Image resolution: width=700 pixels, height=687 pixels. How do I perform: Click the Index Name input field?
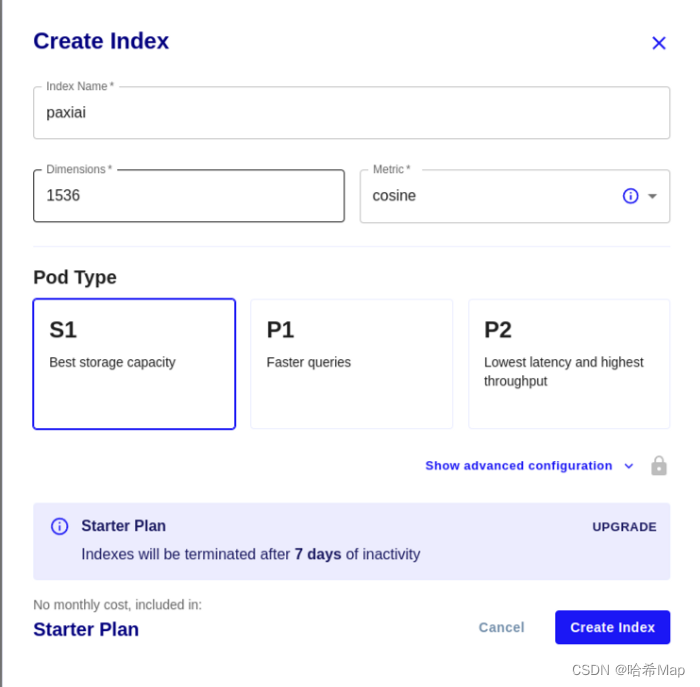pyautogui.click(x=350, y=113)
